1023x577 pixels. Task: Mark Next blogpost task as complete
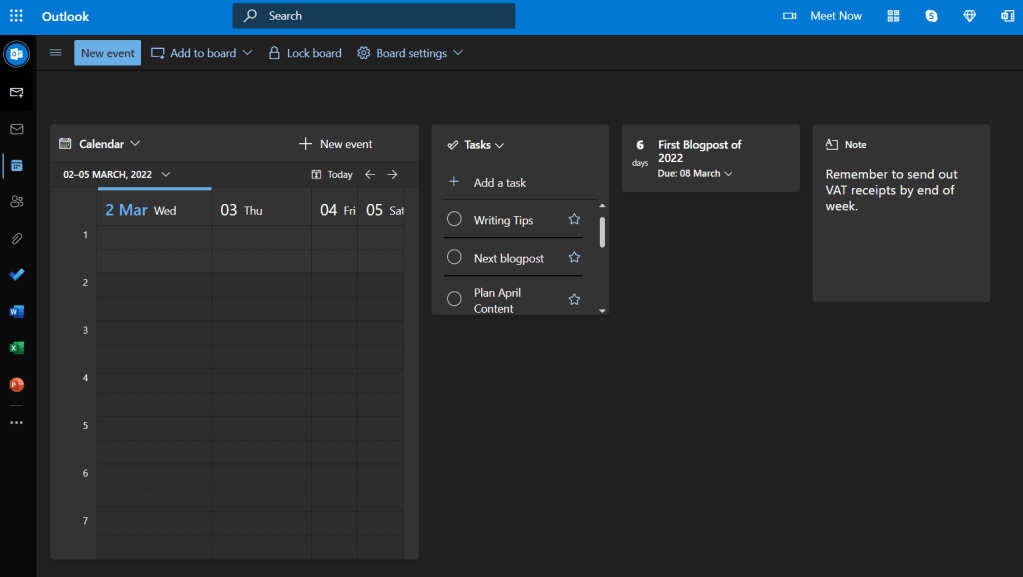(454, 258)
